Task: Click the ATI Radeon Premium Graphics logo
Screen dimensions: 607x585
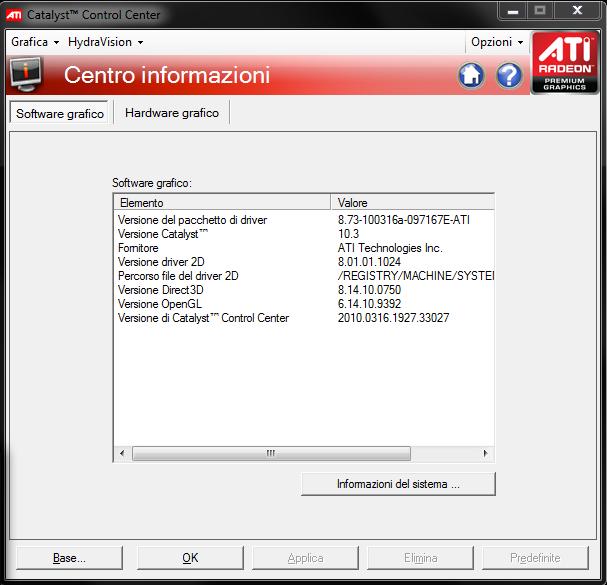Action: tap(565, 63)
